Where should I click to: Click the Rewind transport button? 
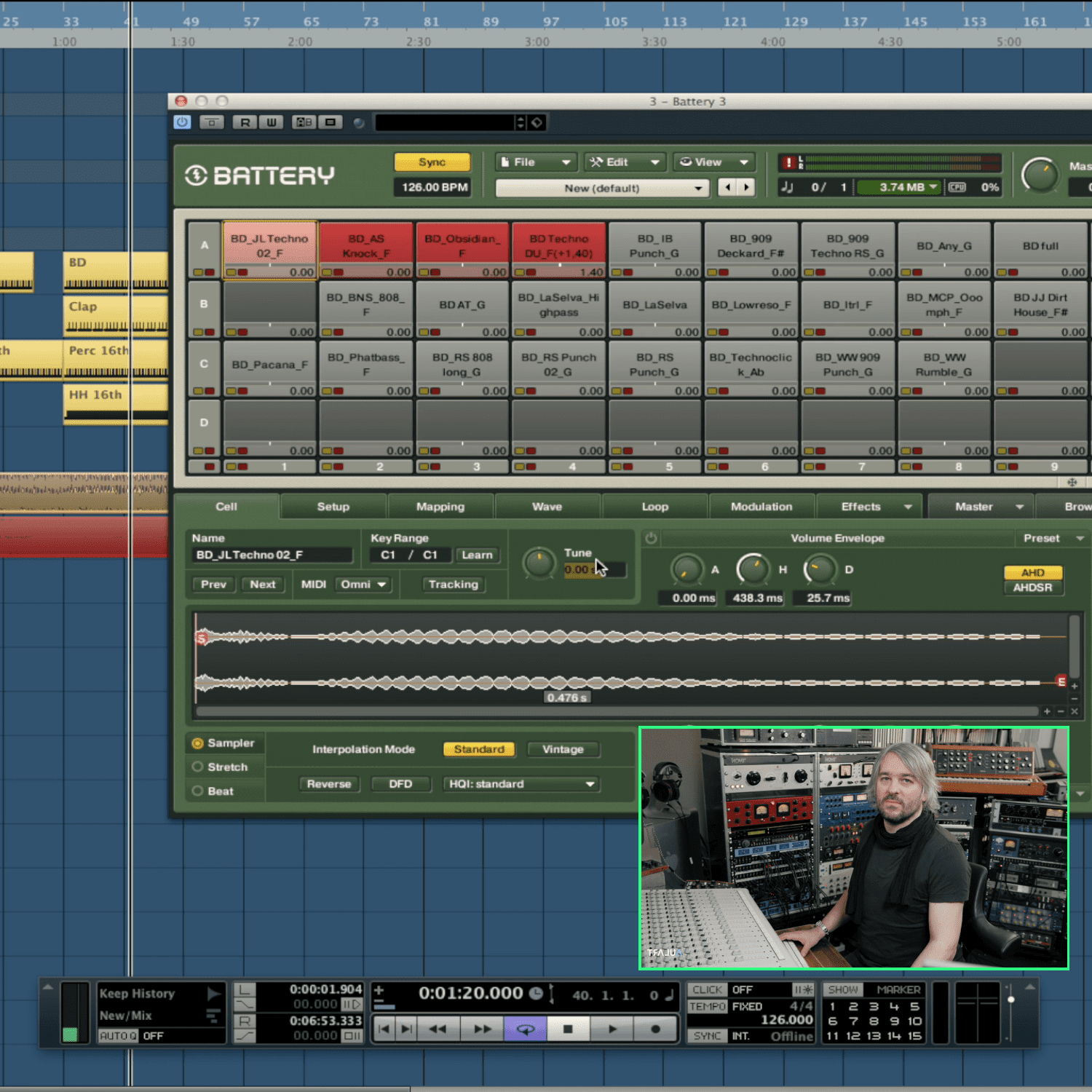point(438,1029)
